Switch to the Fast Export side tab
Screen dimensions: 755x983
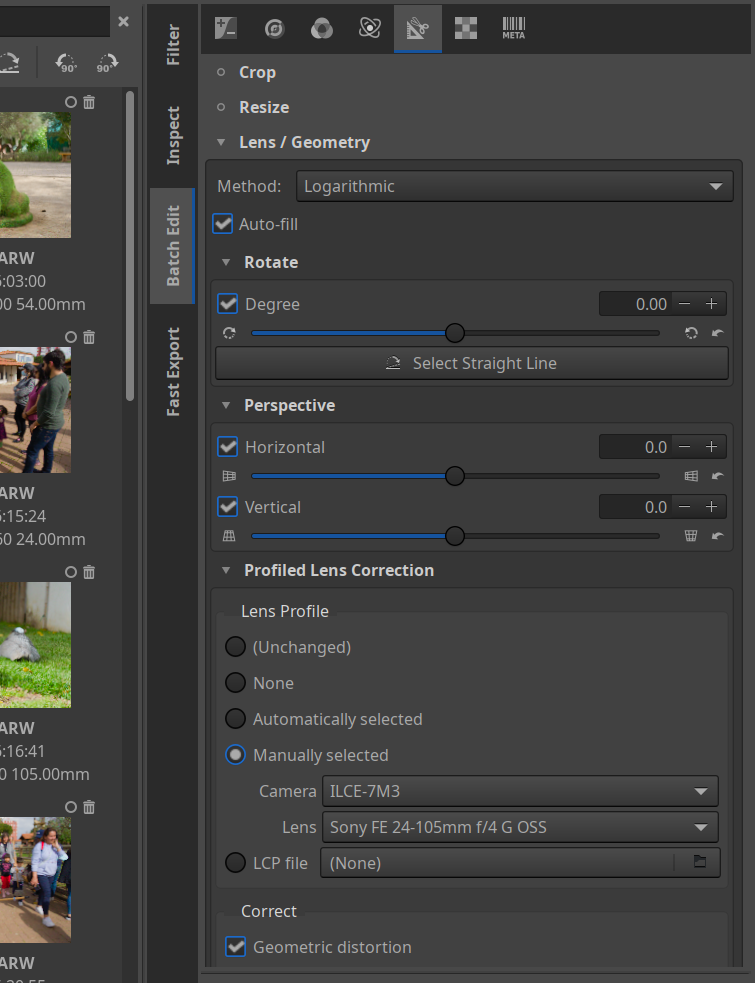tap(173, 372)
